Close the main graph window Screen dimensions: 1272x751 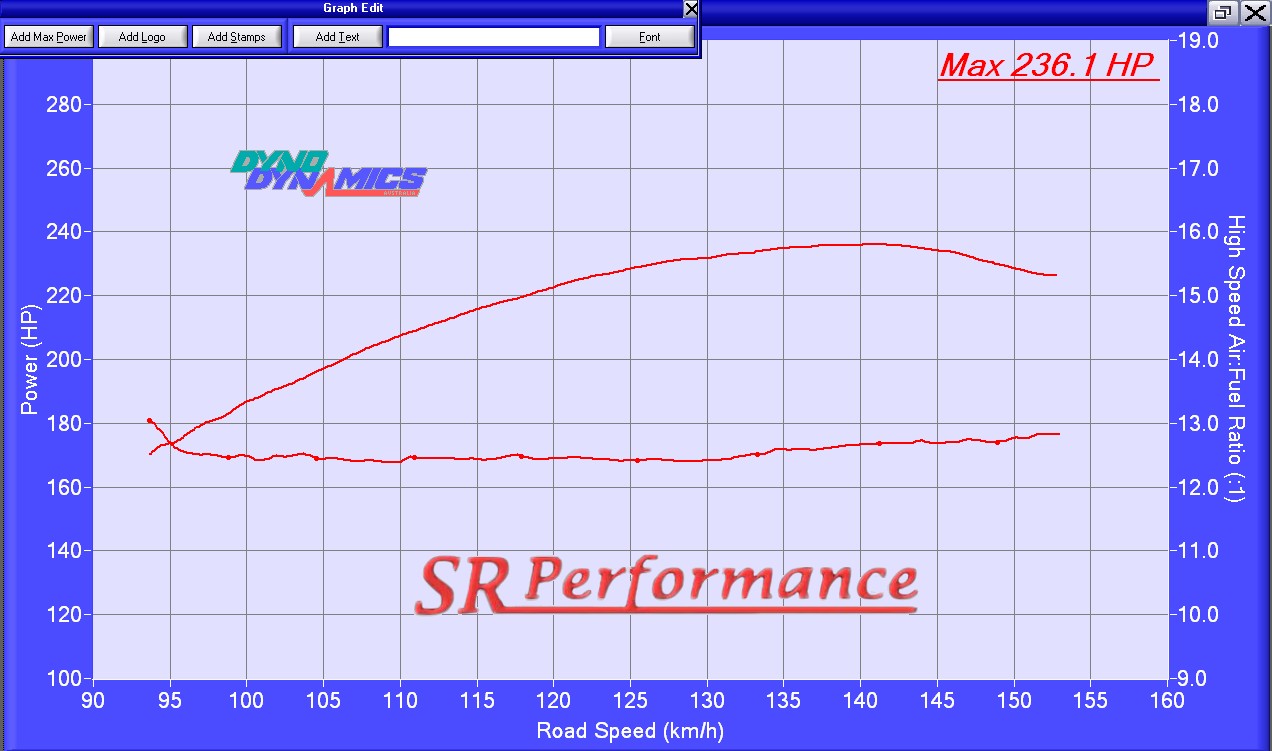(x=1254, y=13)
